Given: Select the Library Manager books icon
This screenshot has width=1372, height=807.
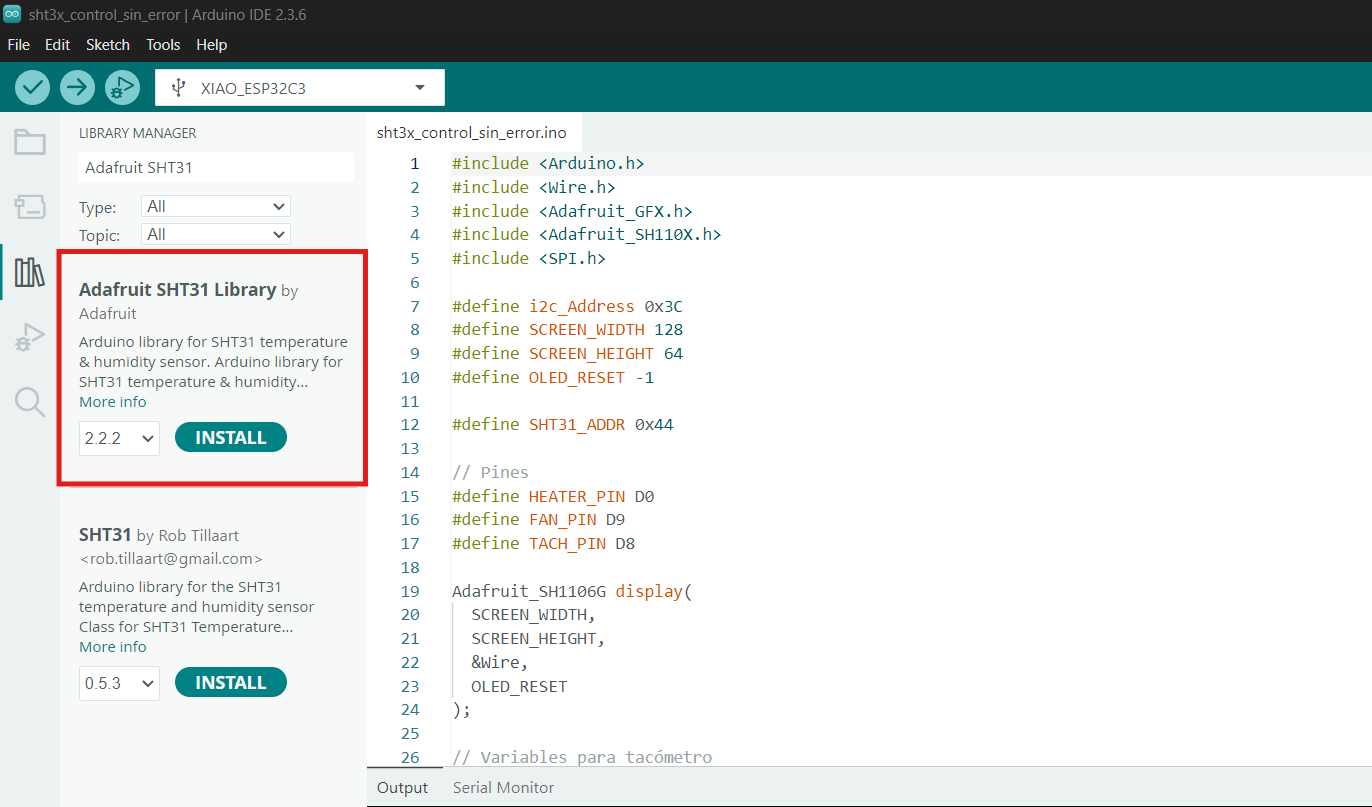Looking at the screenshot, I should (x=29, y=272).
